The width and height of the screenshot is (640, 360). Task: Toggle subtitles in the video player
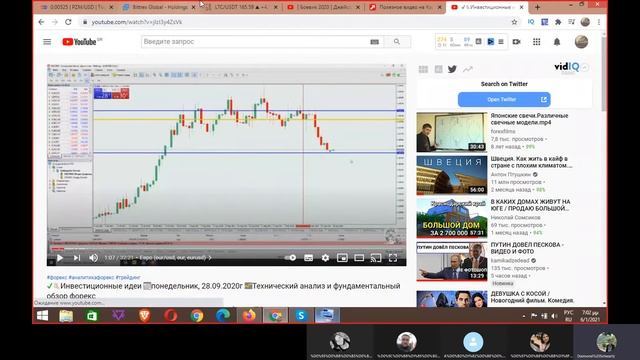pos(309,258)
